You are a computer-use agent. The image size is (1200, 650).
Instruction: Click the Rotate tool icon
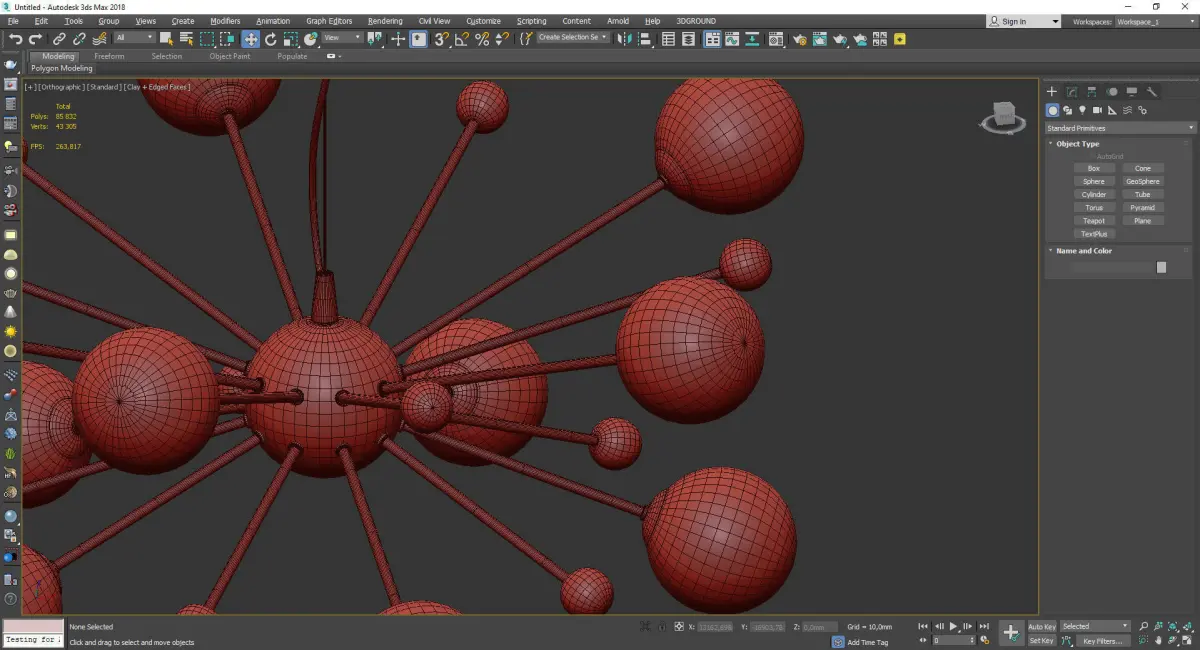click(271, 39)
